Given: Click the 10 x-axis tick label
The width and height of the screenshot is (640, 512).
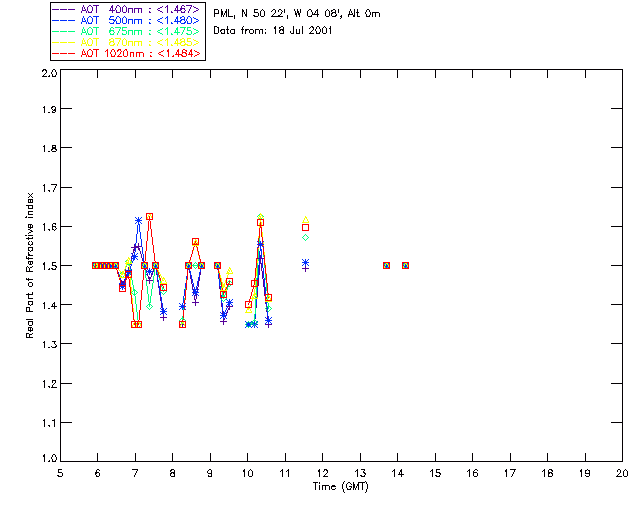Looking at the screenshot, I should pos(247,473).
